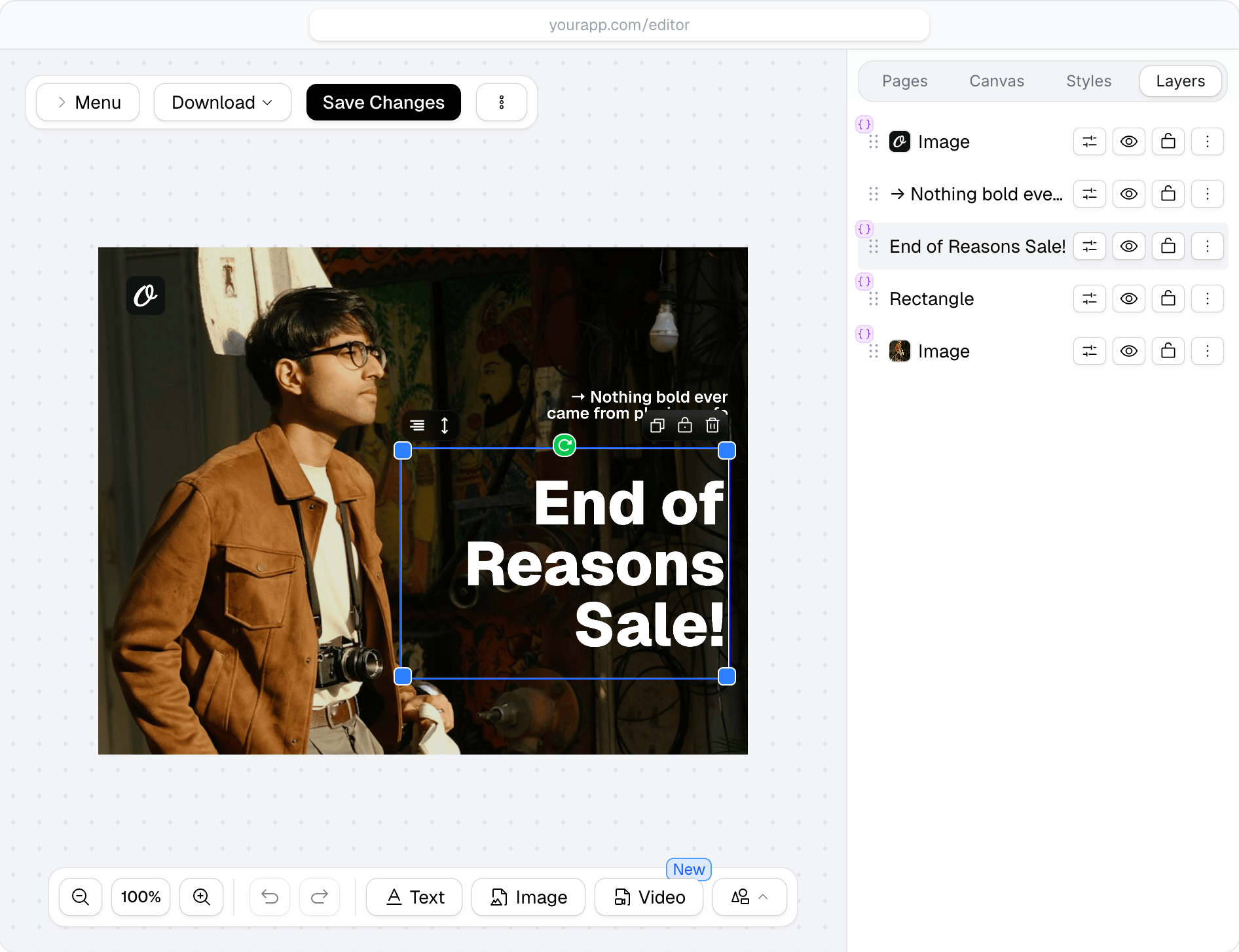Select the rotate handle below the text selection

(564, 446)
